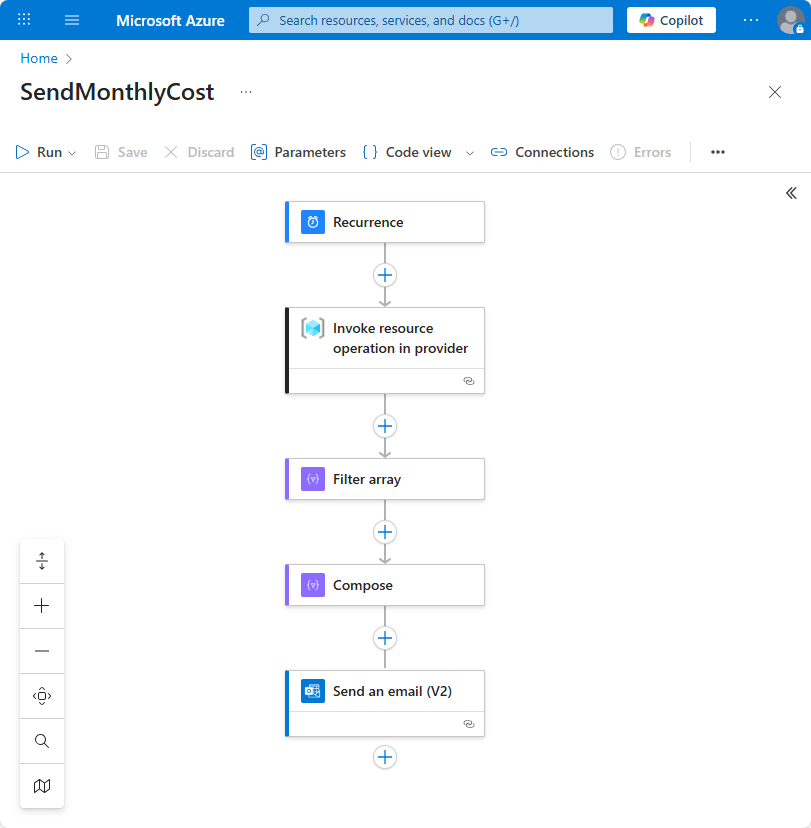Insert an action between Filter array and Compose
The height and width of the screenshot is (828, 811).
(x=385, y=532)
